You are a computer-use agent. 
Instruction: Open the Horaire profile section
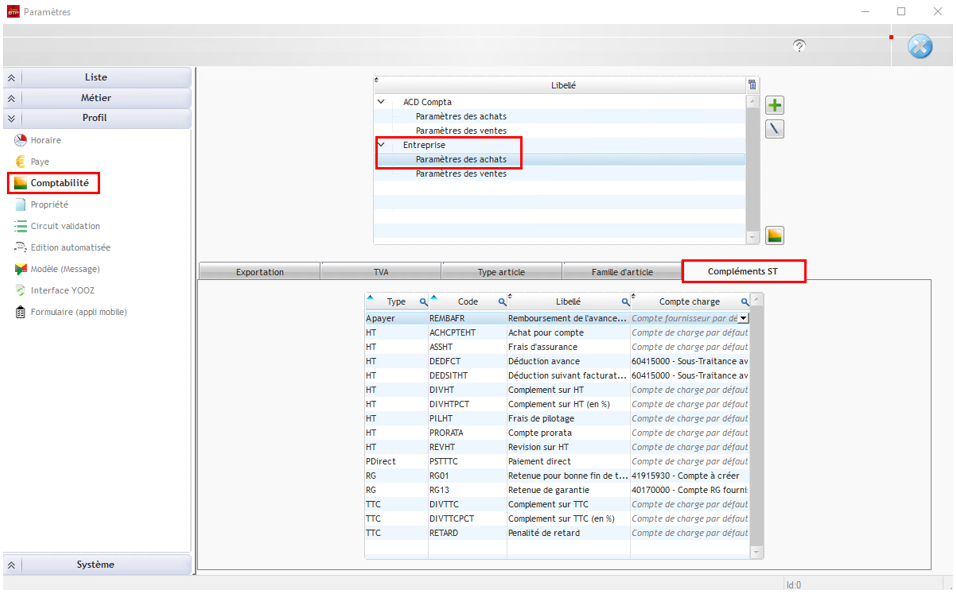click(45, 140)
